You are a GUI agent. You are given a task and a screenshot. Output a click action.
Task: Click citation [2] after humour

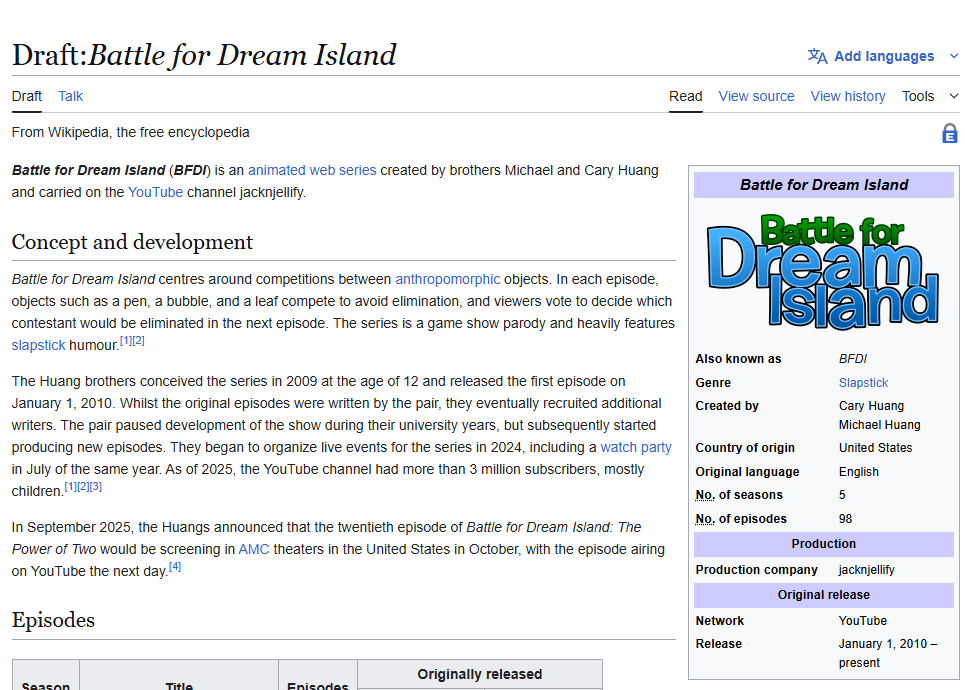pyautogui.click(x=138, y=340)
